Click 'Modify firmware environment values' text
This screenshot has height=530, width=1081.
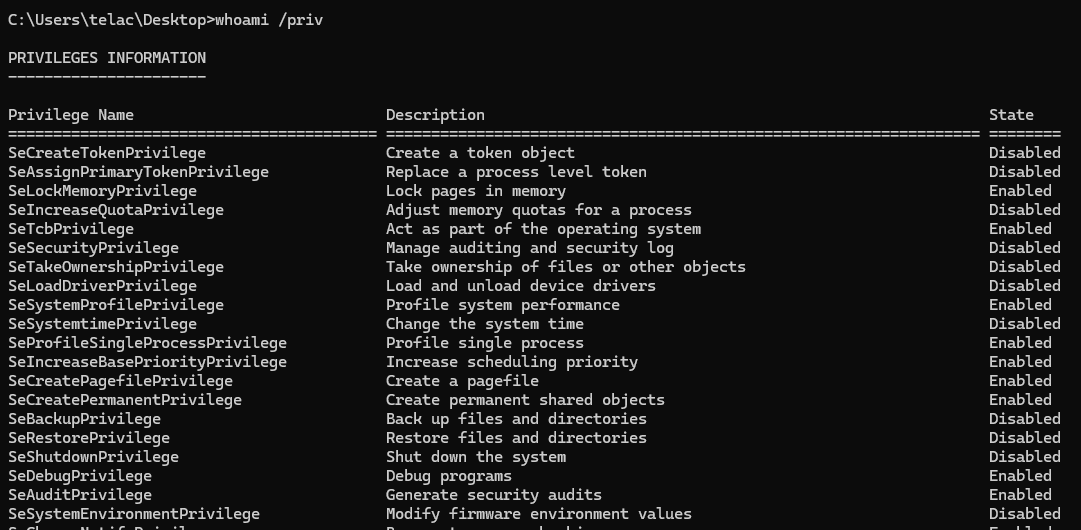(538, 514)
